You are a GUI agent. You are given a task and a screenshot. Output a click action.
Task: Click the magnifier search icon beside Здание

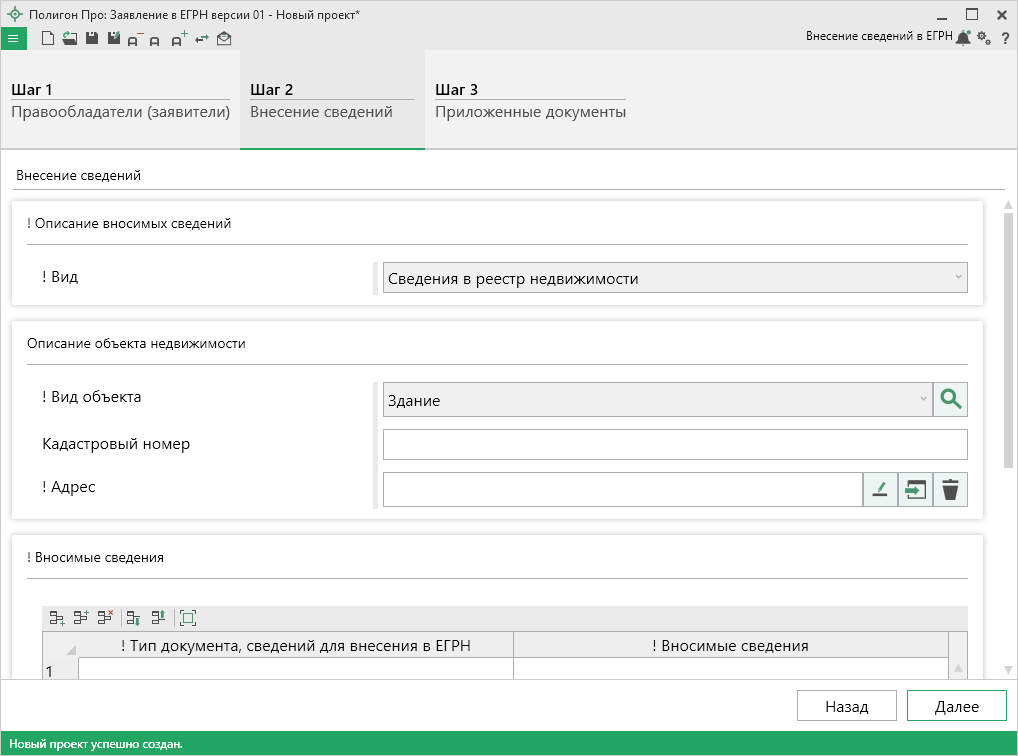point(950,400)
